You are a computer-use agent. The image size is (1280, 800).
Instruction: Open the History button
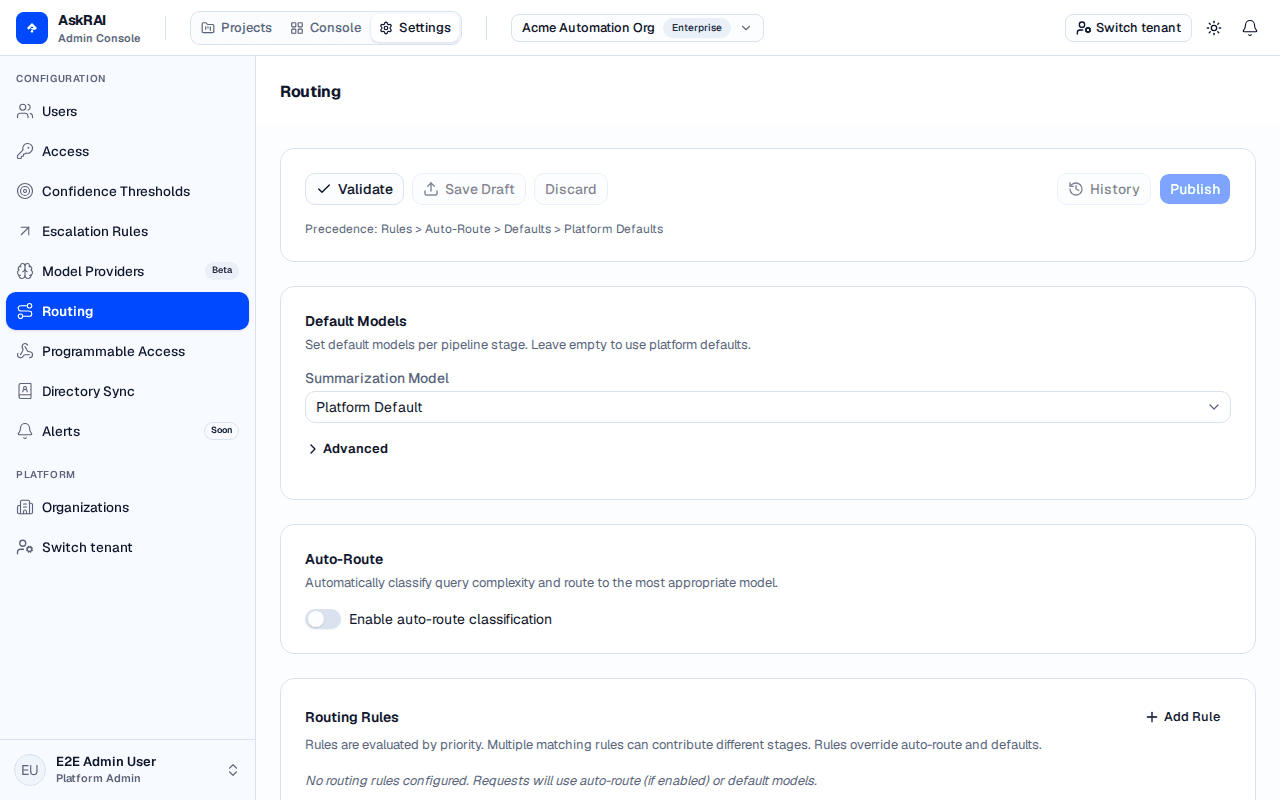(1104, 189)
